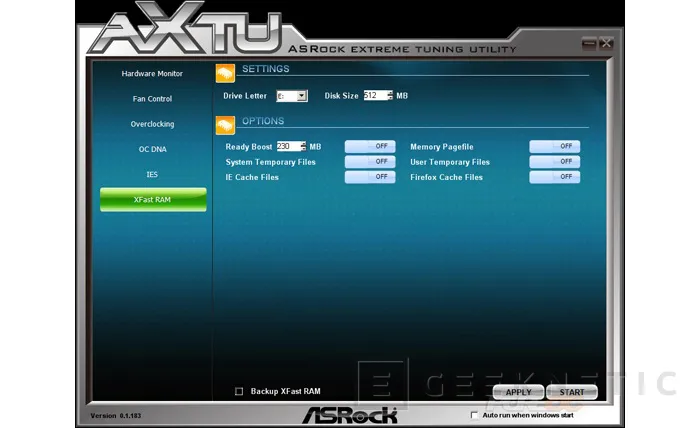Adjust the Disk Size spinner arrows
Screen dimensions: 700x428
click(x=390, y=96)
